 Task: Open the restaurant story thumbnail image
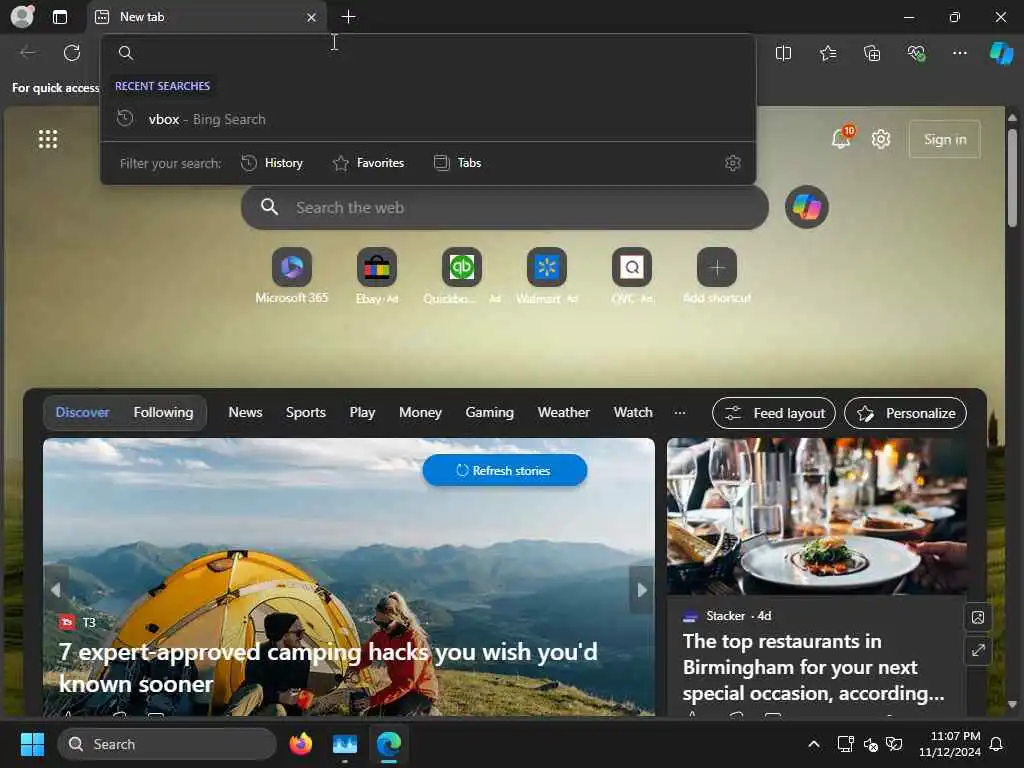pyautogui.click(x=816, y=516)
